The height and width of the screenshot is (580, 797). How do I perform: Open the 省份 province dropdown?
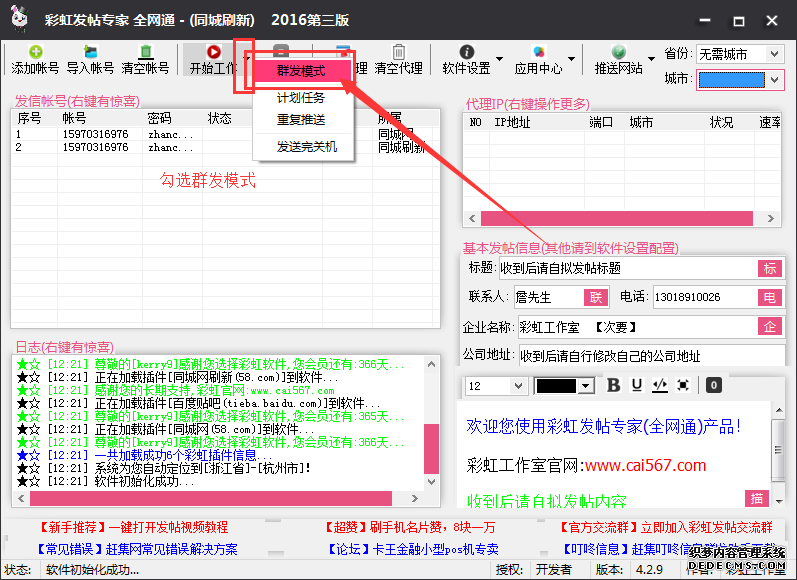pos(775,54)
